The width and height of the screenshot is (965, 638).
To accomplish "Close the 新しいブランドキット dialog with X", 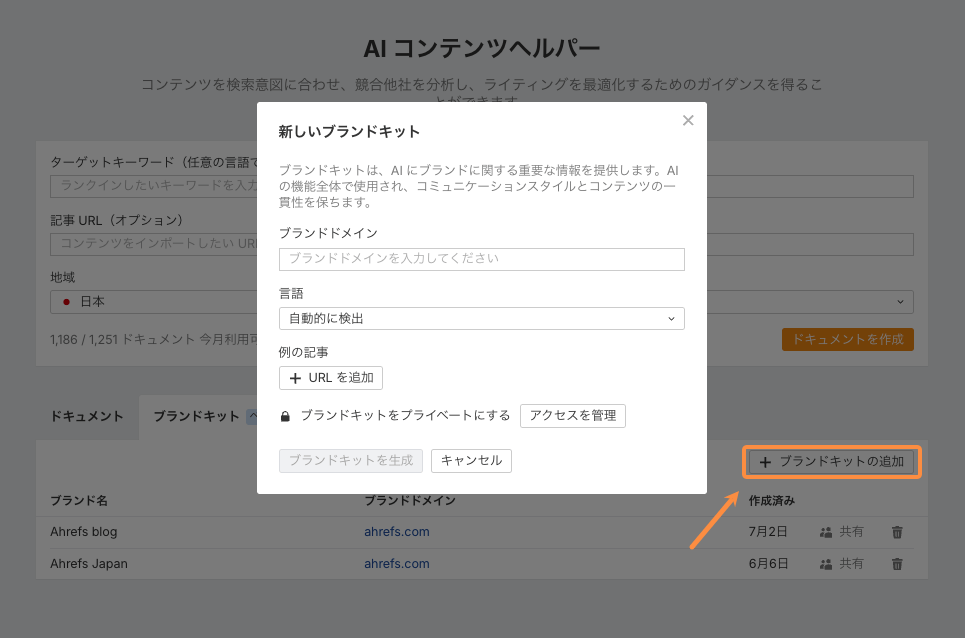I will (688, 121).
